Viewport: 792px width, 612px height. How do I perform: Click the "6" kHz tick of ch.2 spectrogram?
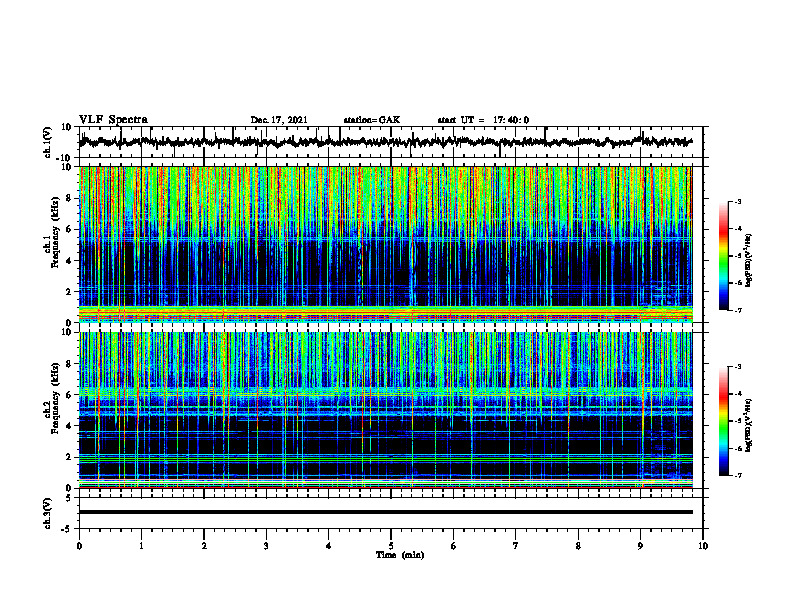click(x=69, y=395)
